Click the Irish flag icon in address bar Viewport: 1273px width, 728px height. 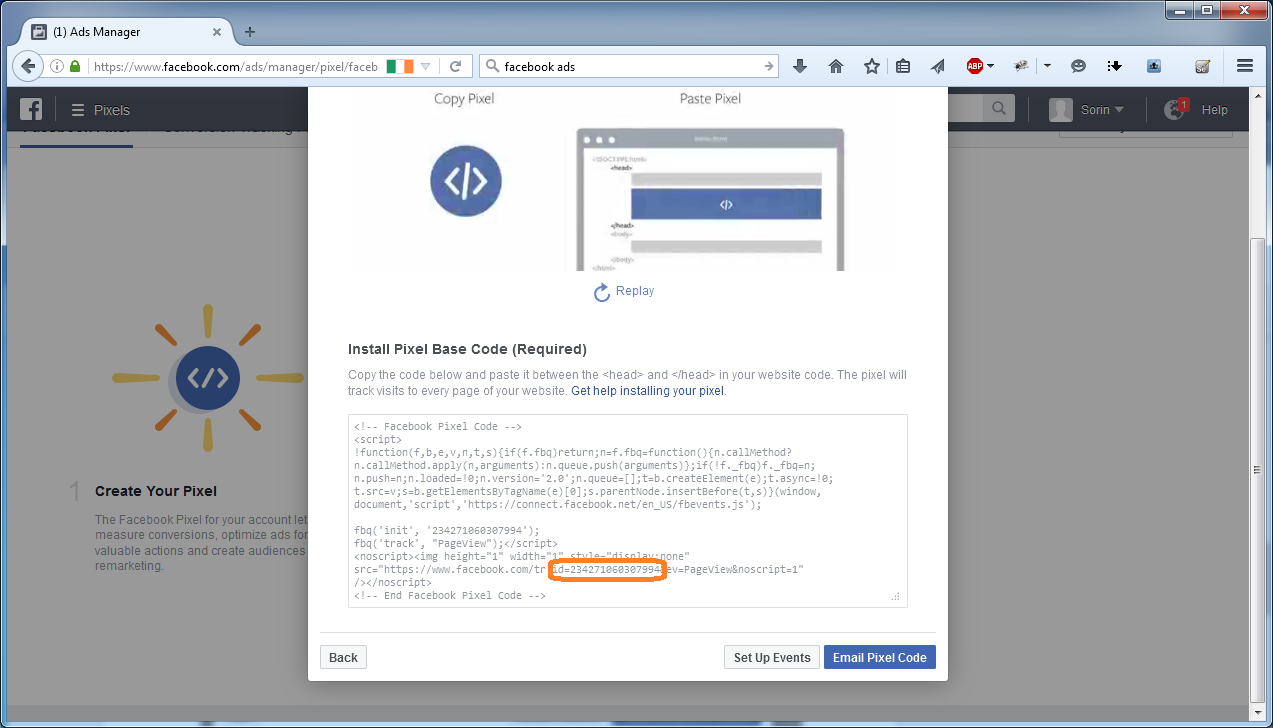point(399,67)
